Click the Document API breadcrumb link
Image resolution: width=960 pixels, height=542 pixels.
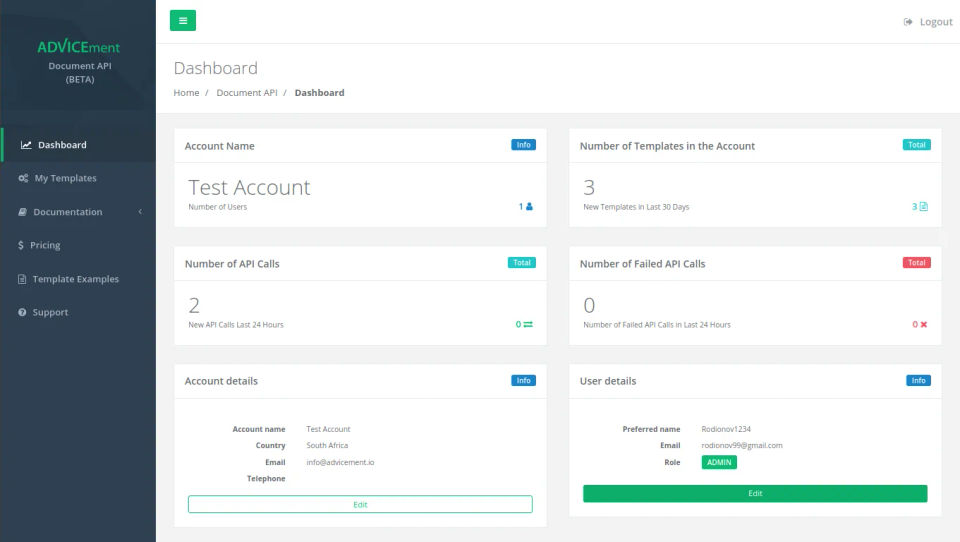246,93
